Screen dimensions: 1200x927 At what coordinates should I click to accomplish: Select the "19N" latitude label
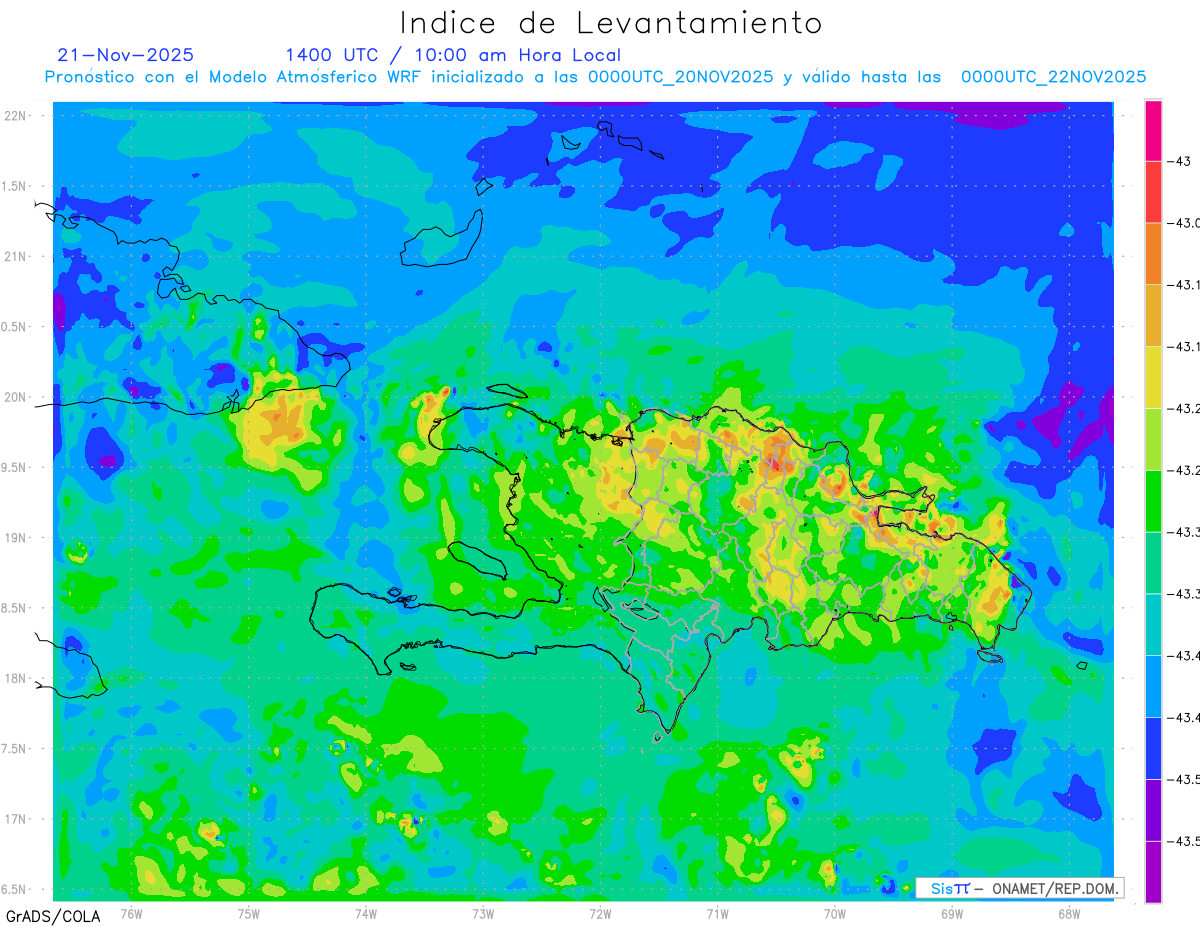17,537
